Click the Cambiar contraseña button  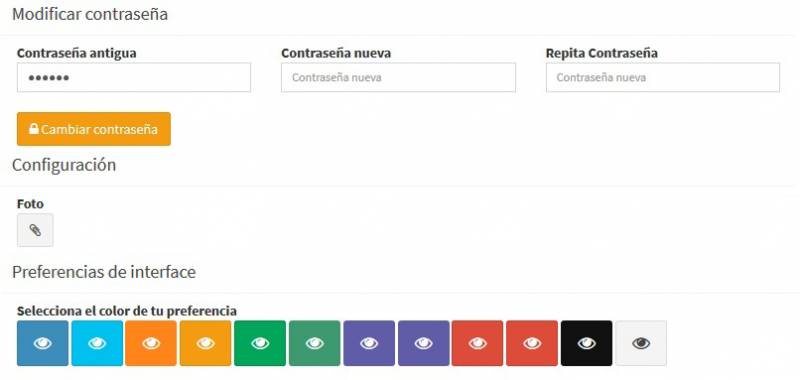tap(94, 129)
